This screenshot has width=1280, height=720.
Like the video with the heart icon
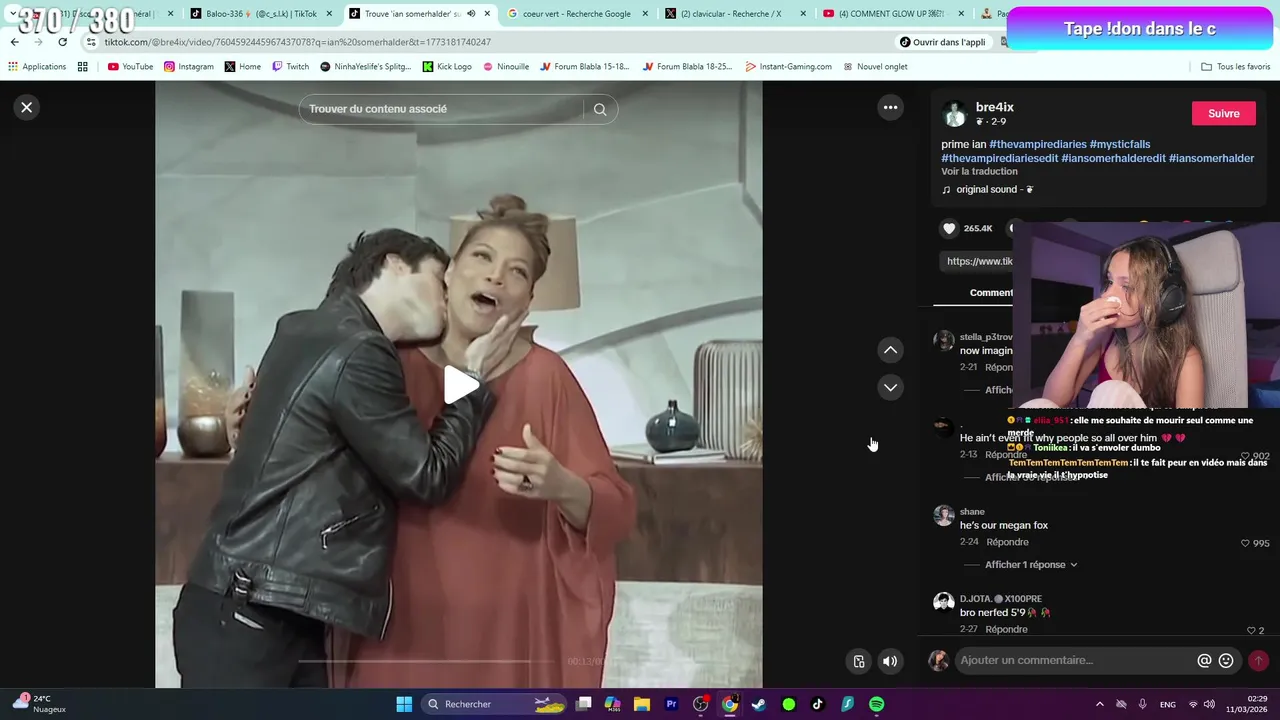(x=949, y=228)
